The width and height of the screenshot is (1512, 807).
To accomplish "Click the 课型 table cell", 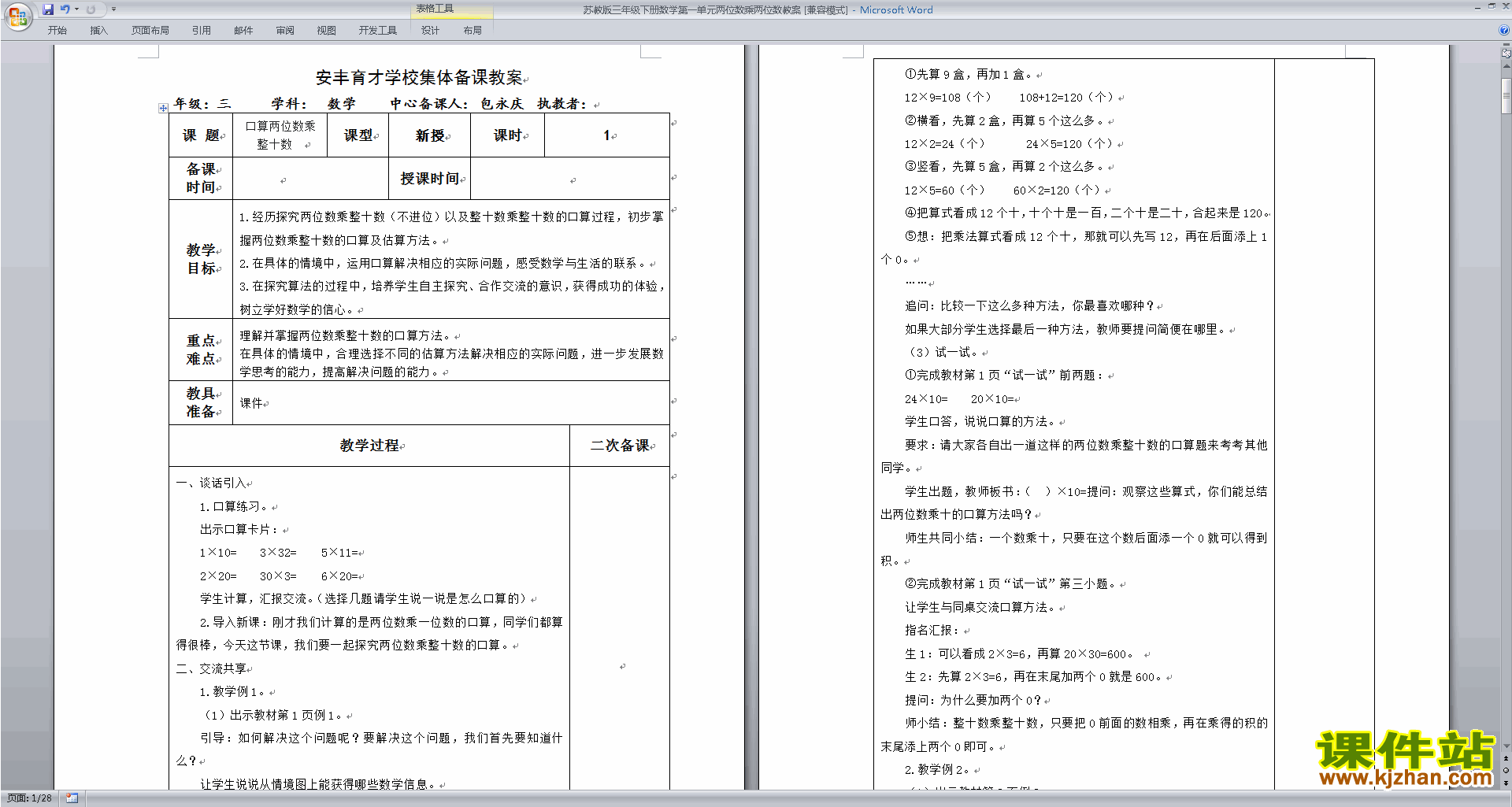I will 358,135.
